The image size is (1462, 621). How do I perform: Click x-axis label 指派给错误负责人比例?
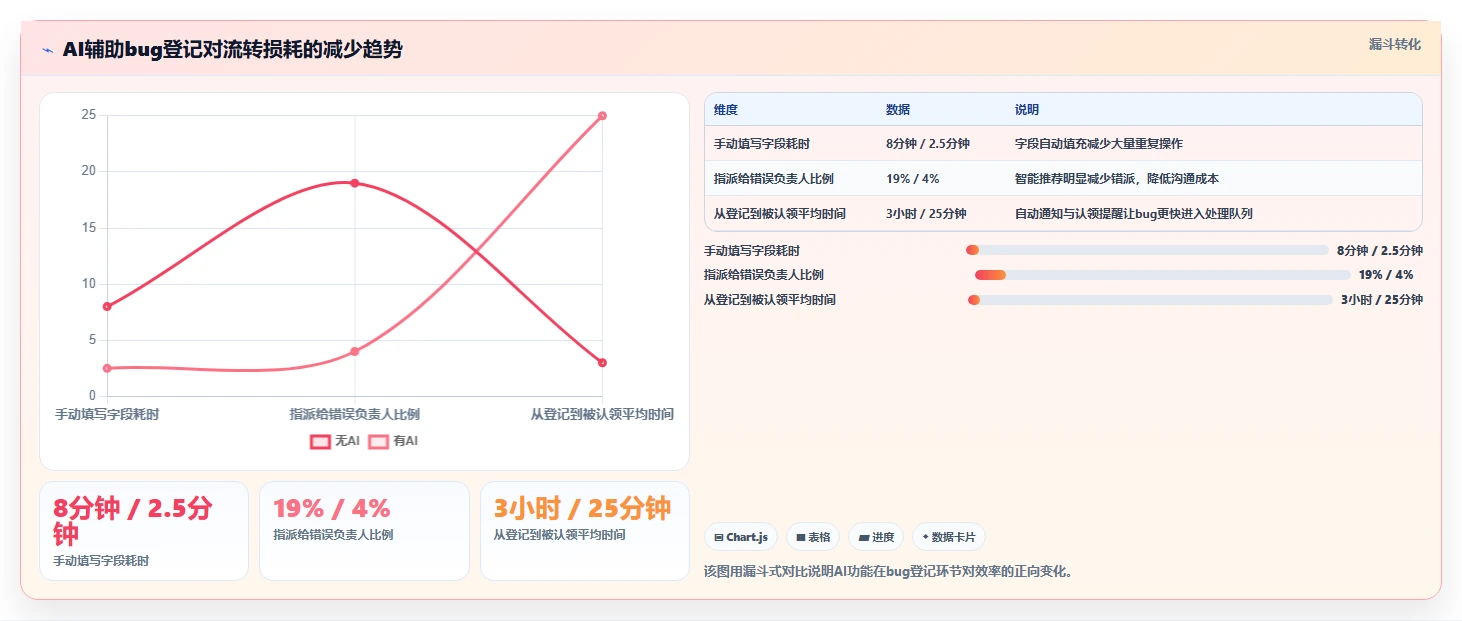point(354,414)
